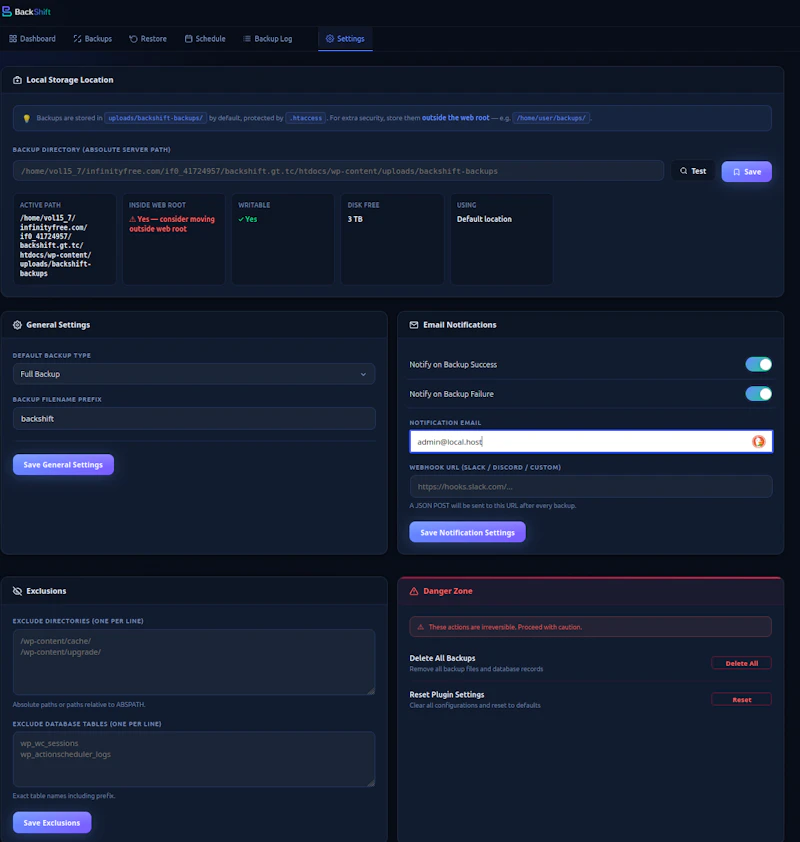Click Delete All backups button
The height and width of the screenshot is (842, 800).
point(741,663)
